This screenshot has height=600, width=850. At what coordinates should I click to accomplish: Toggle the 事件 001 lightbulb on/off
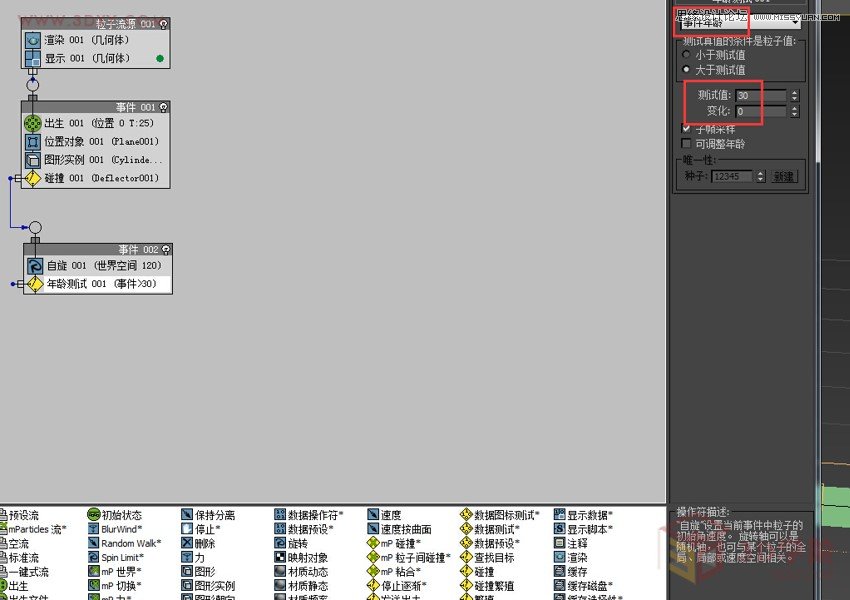click(x=163, y=107)
